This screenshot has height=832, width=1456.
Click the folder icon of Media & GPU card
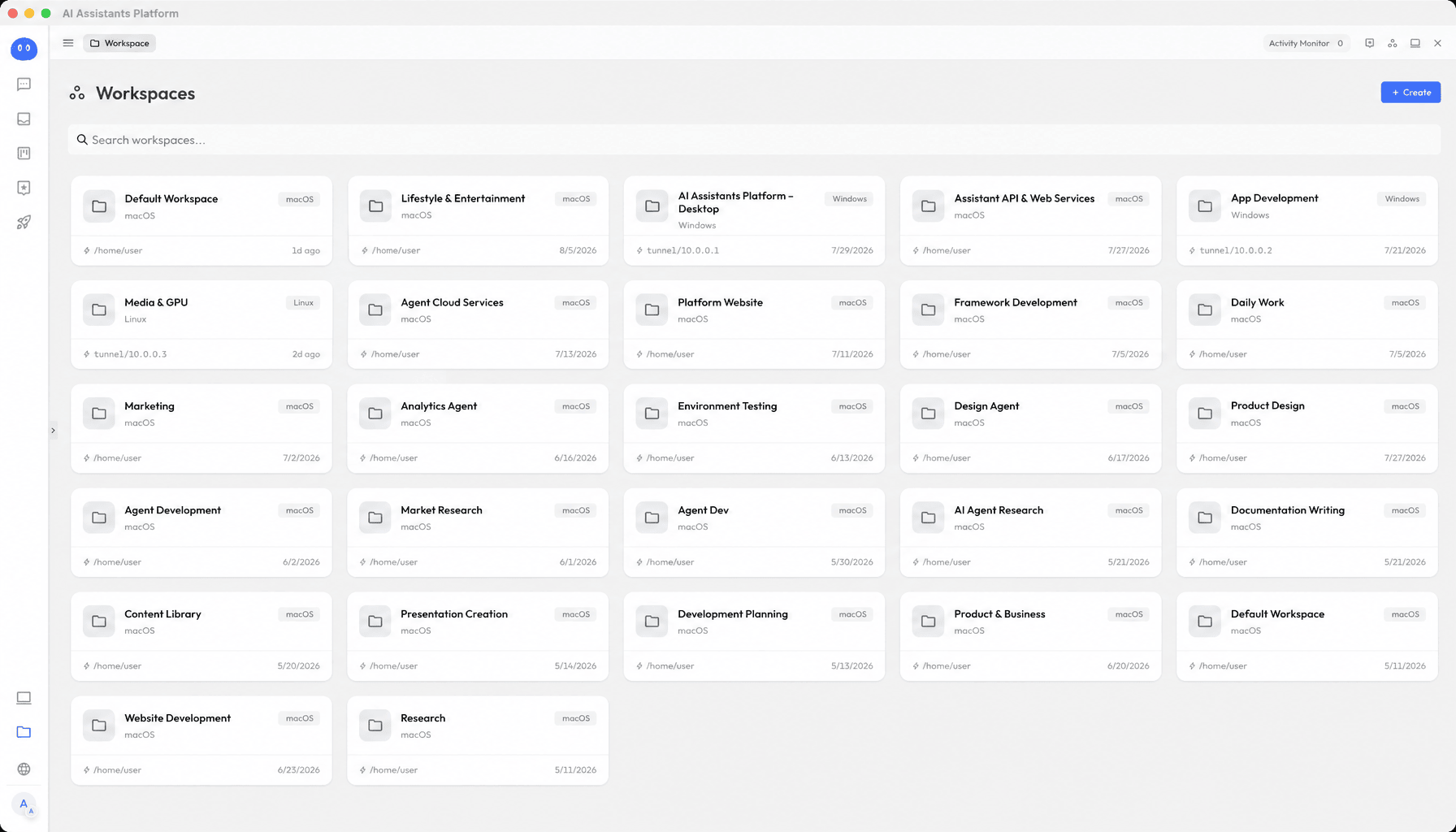(99, 310)
